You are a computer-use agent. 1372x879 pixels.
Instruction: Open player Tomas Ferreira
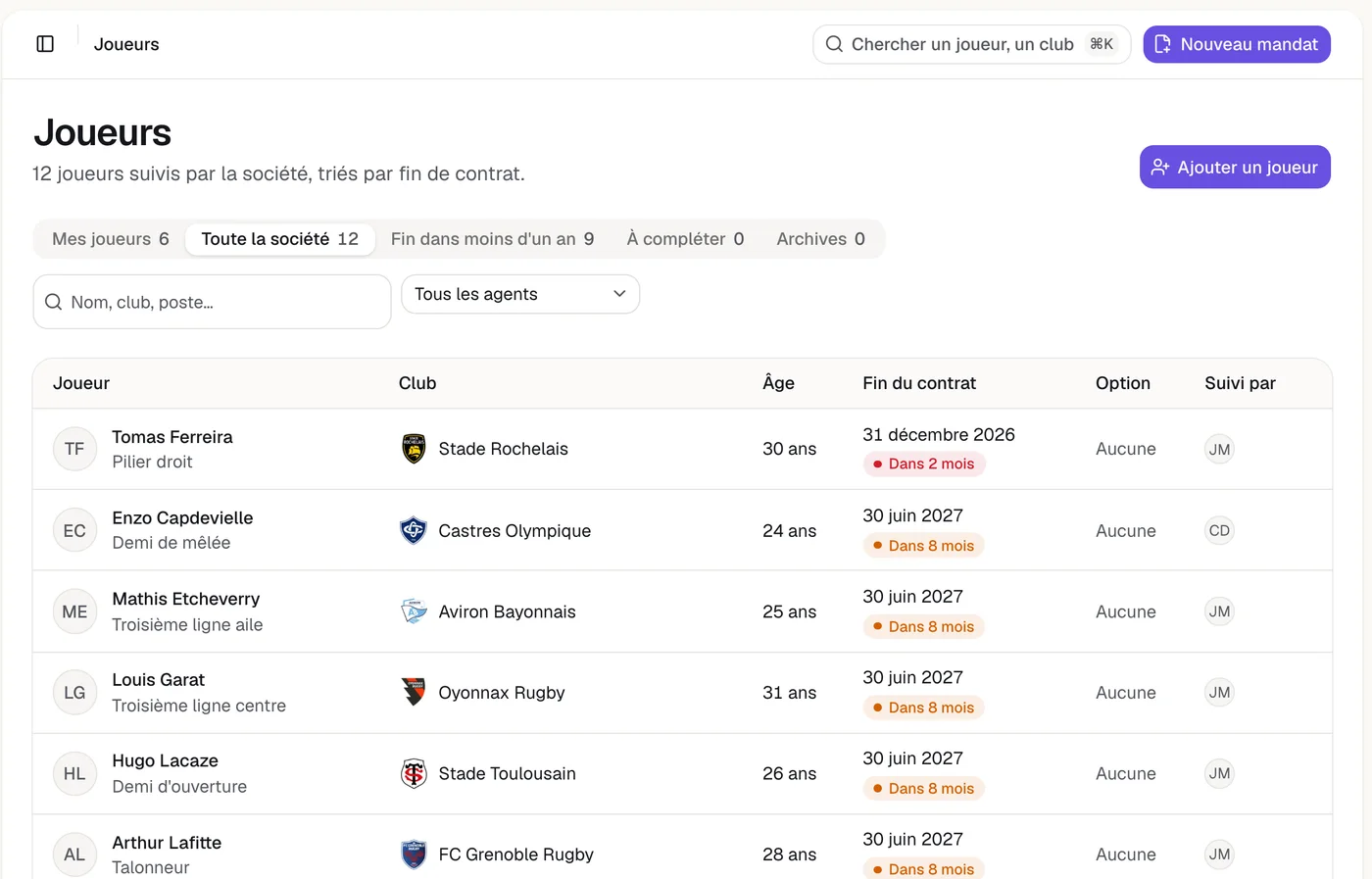pyautogui.click(x=172, y=437)
